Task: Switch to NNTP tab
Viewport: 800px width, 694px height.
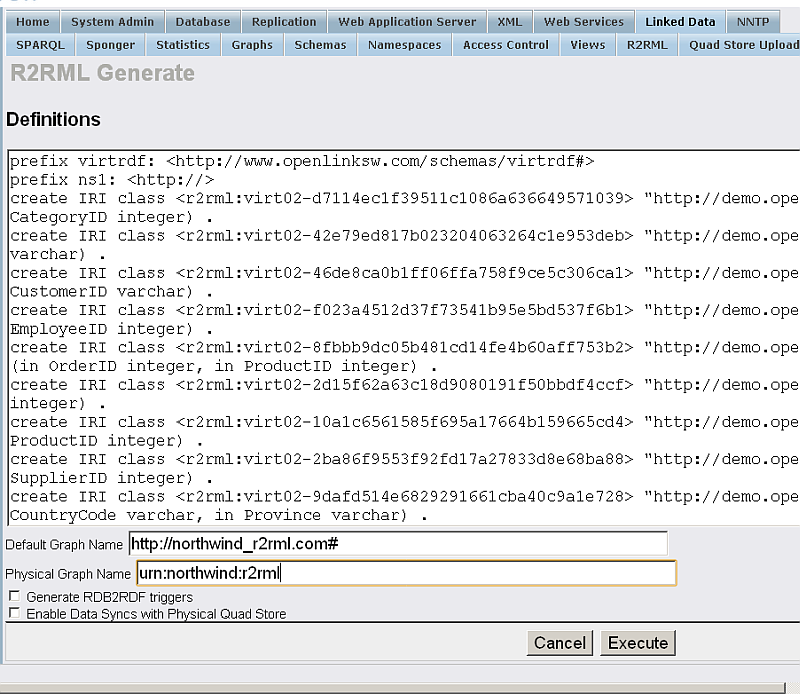Action: (x=753, y=21)
